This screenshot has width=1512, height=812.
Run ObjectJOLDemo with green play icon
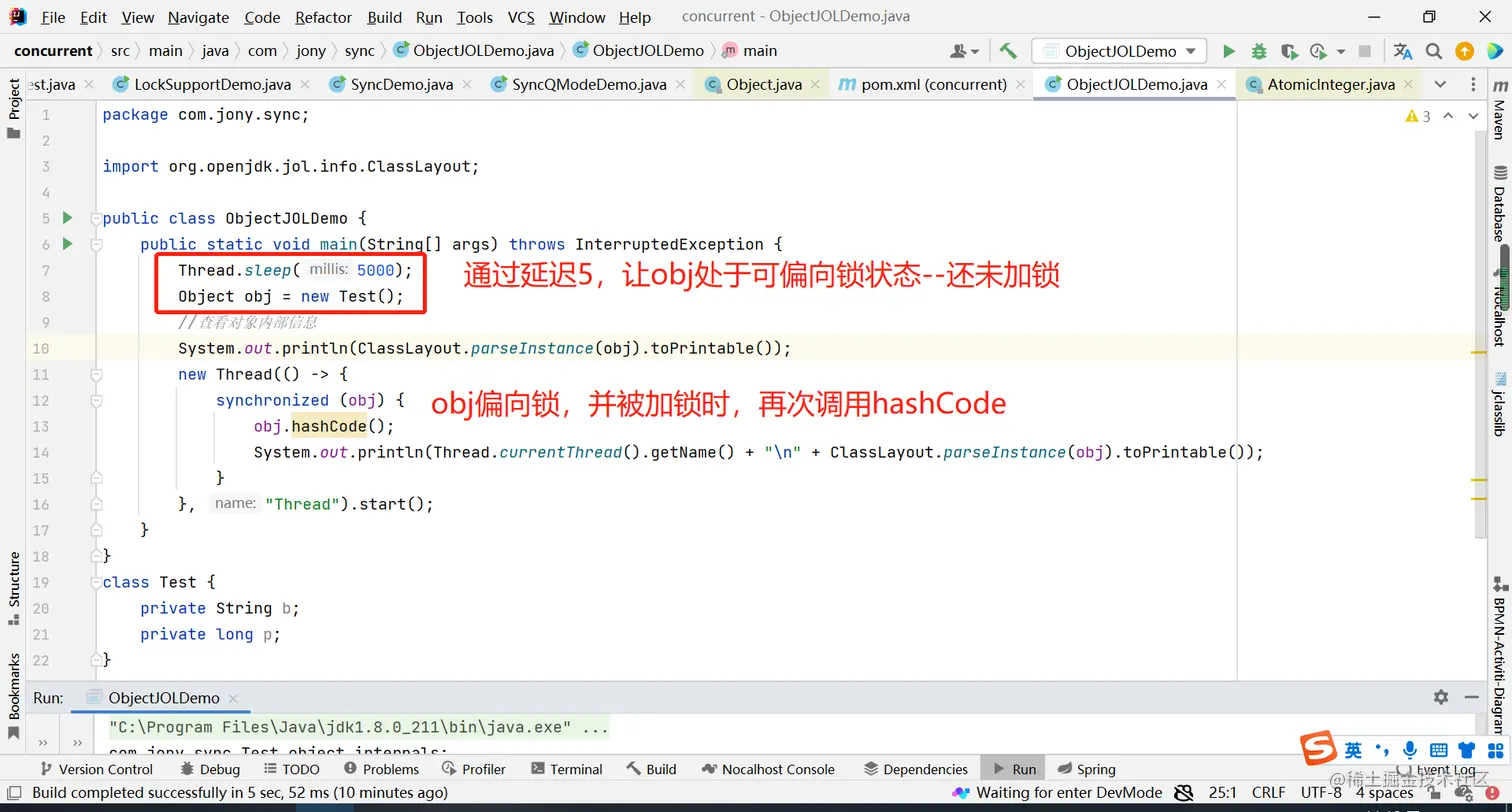(x=1229, y=51)
